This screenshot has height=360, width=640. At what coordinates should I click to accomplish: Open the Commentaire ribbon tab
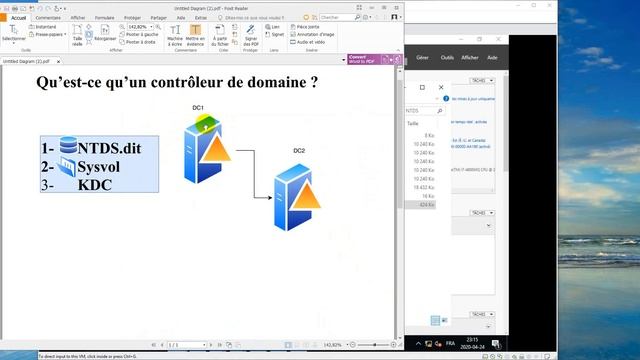[x=48, y=18]
